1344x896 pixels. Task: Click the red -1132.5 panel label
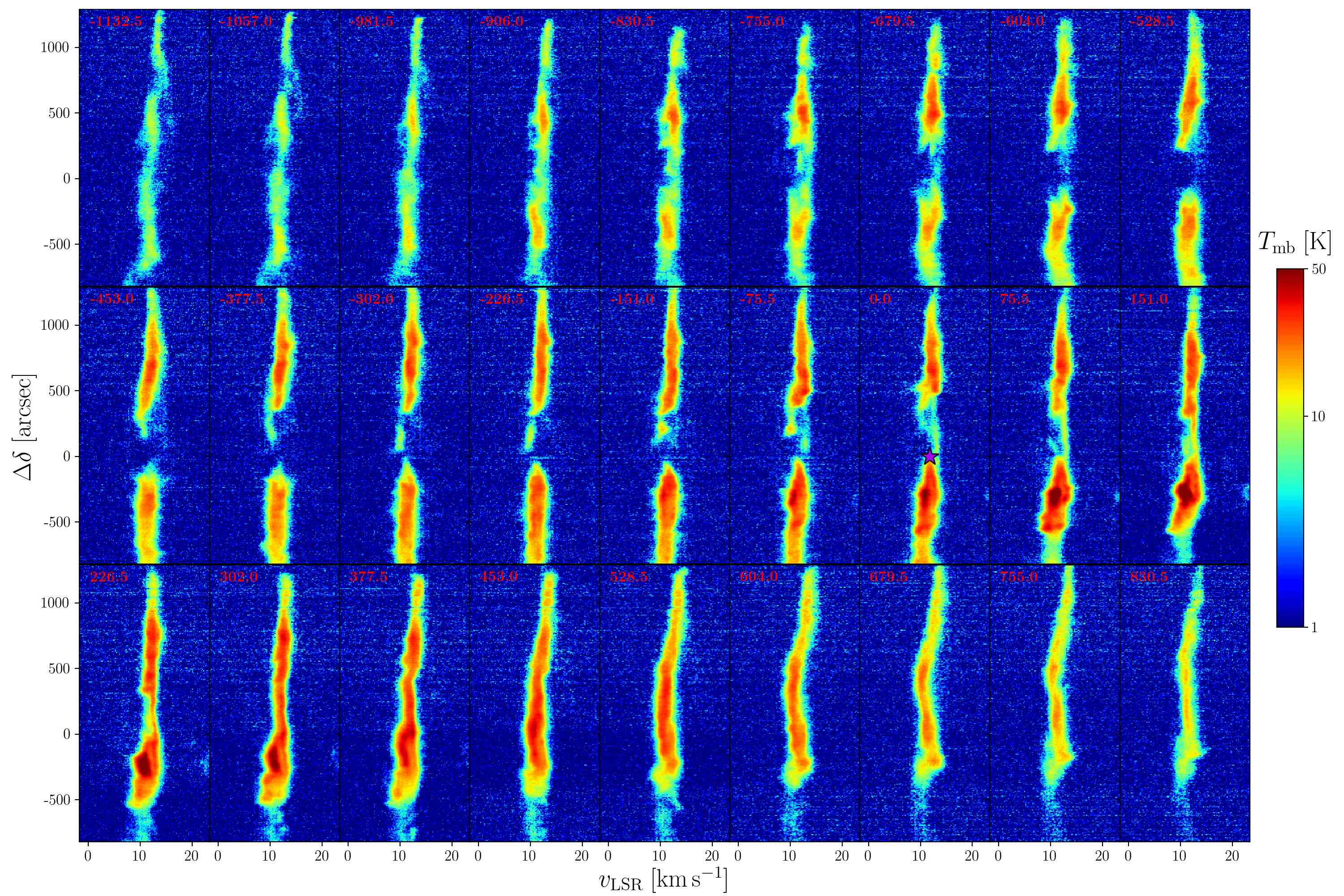[x=116, y=22]
